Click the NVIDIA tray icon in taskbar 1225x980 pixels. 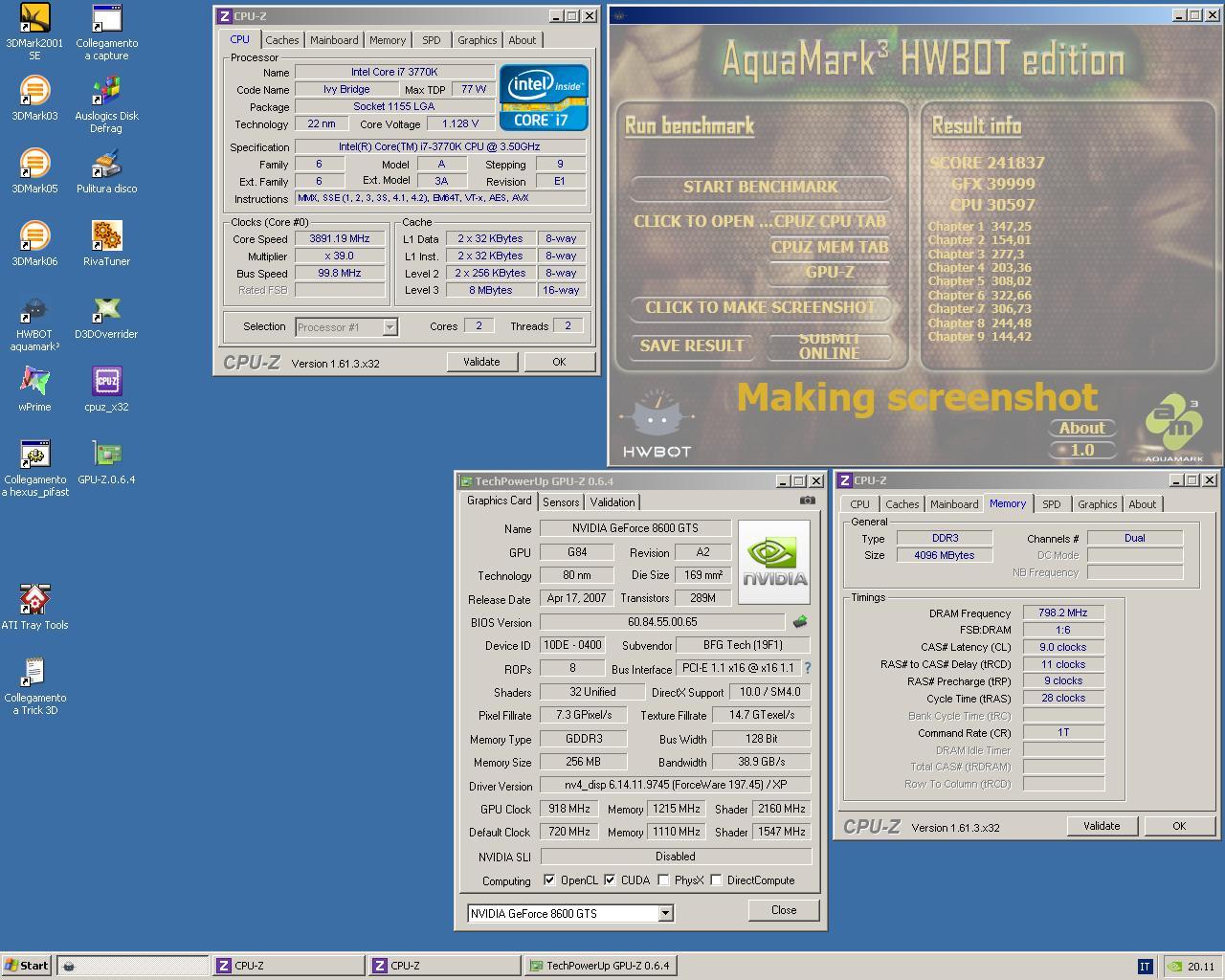[1174, 967]
